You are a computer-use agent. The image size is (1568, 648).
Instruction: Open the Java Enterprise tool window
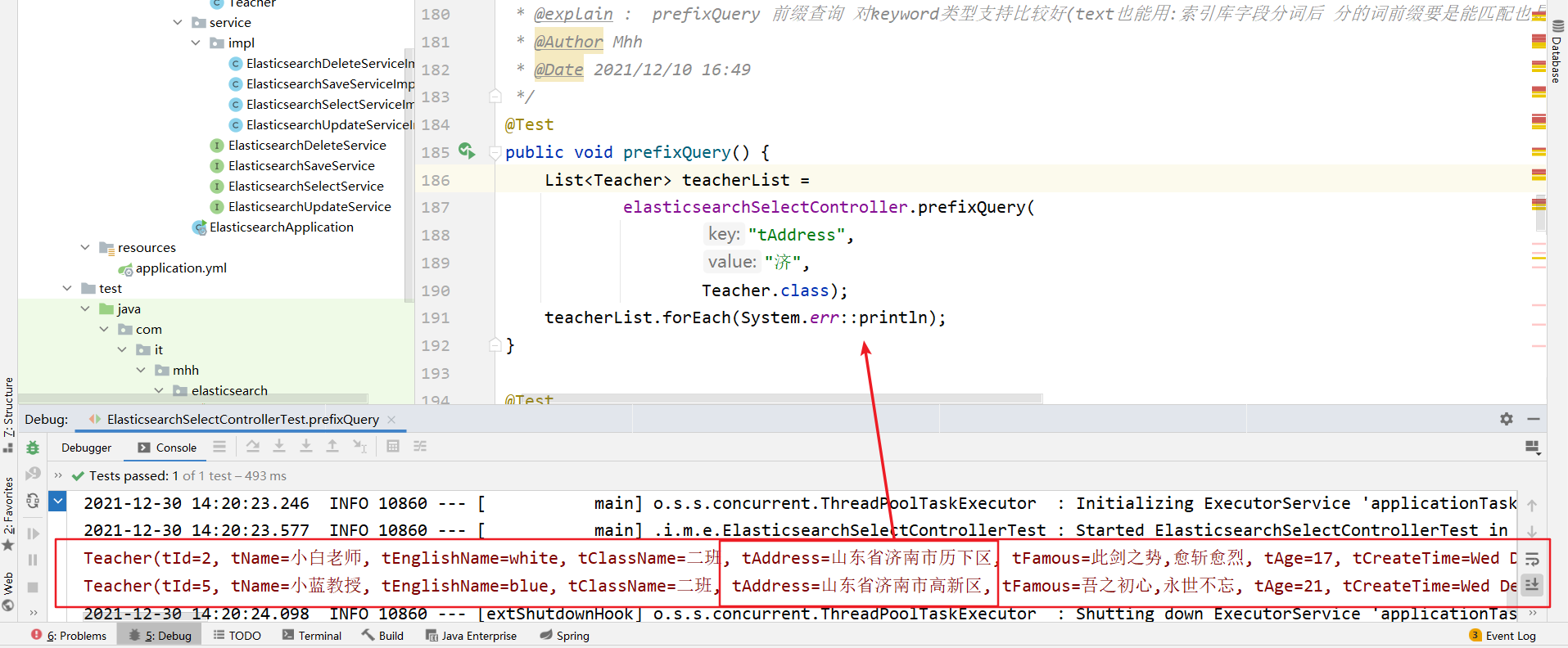click(x=471, y=636)
